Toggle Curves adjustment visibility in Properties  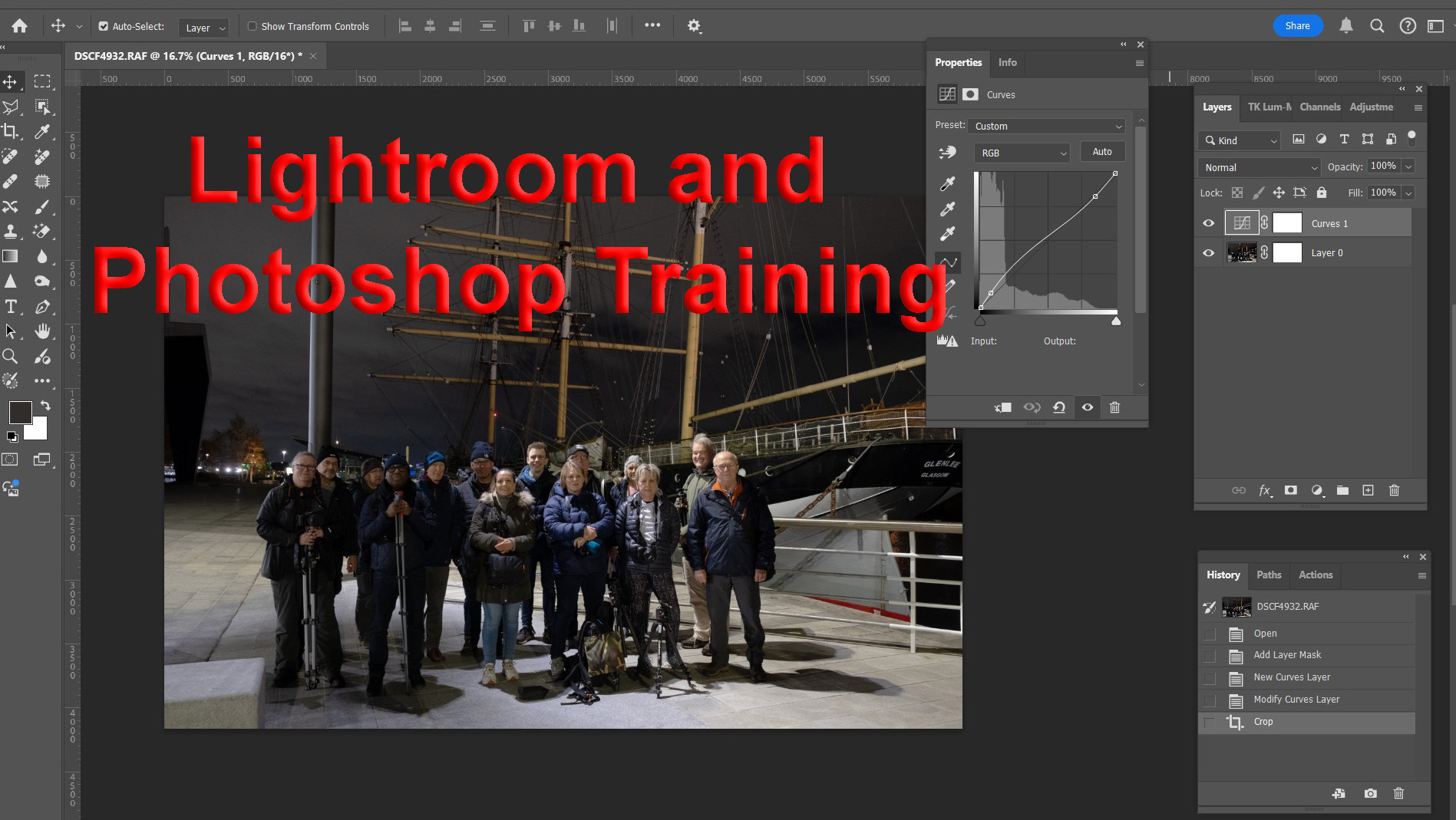(x=1088, y=407)
